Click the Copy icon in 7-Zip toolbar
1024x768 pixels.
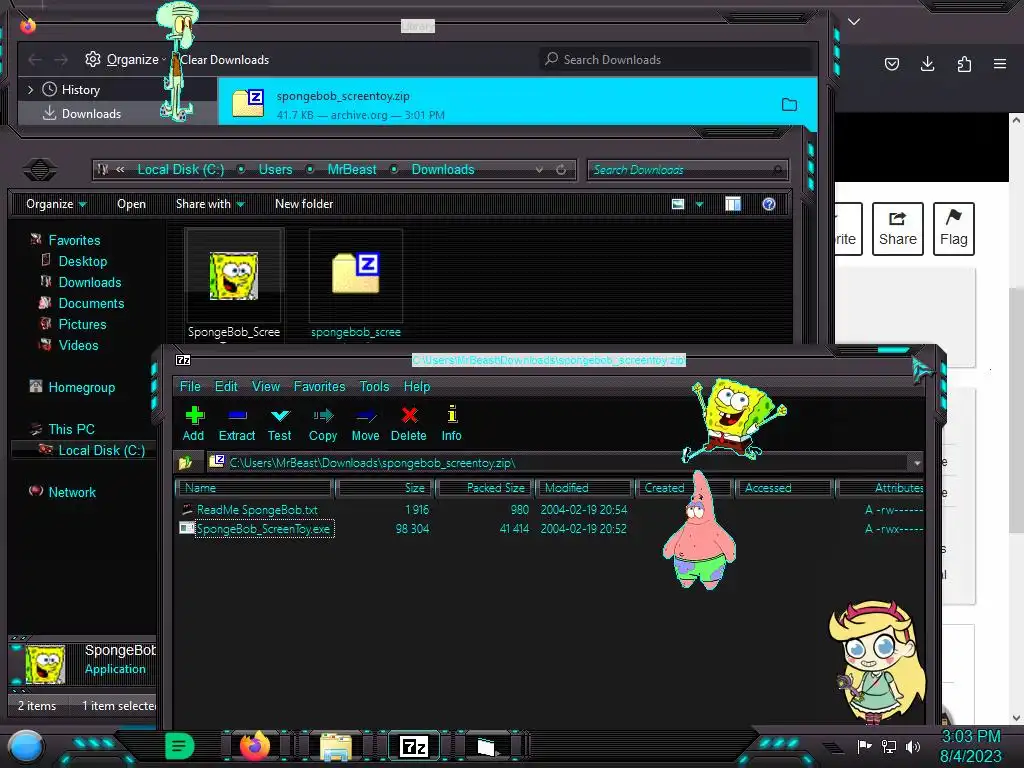coord(323,424)
